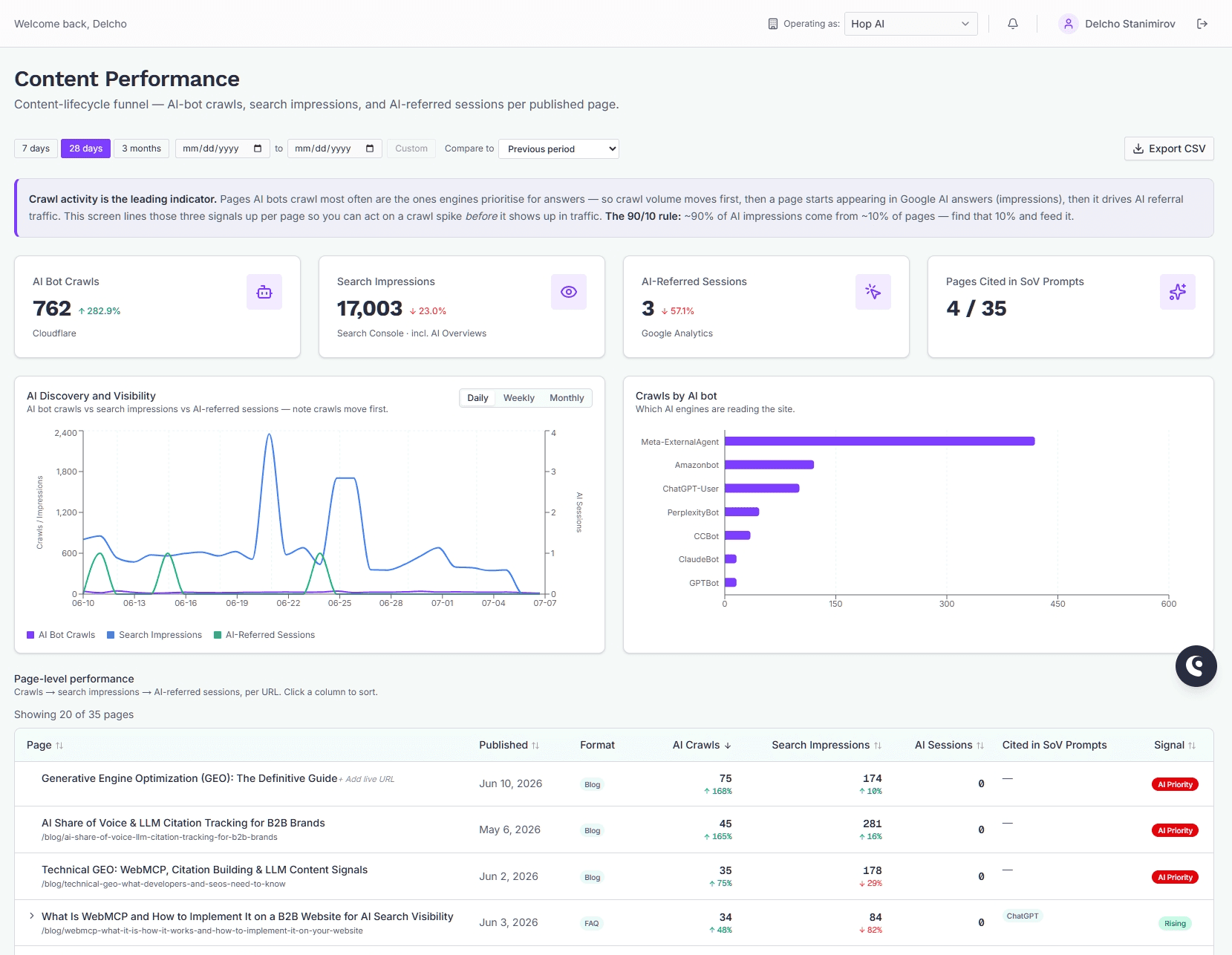
Task: Expand the What Is WebMCP row
Action: tap(32, 916)
